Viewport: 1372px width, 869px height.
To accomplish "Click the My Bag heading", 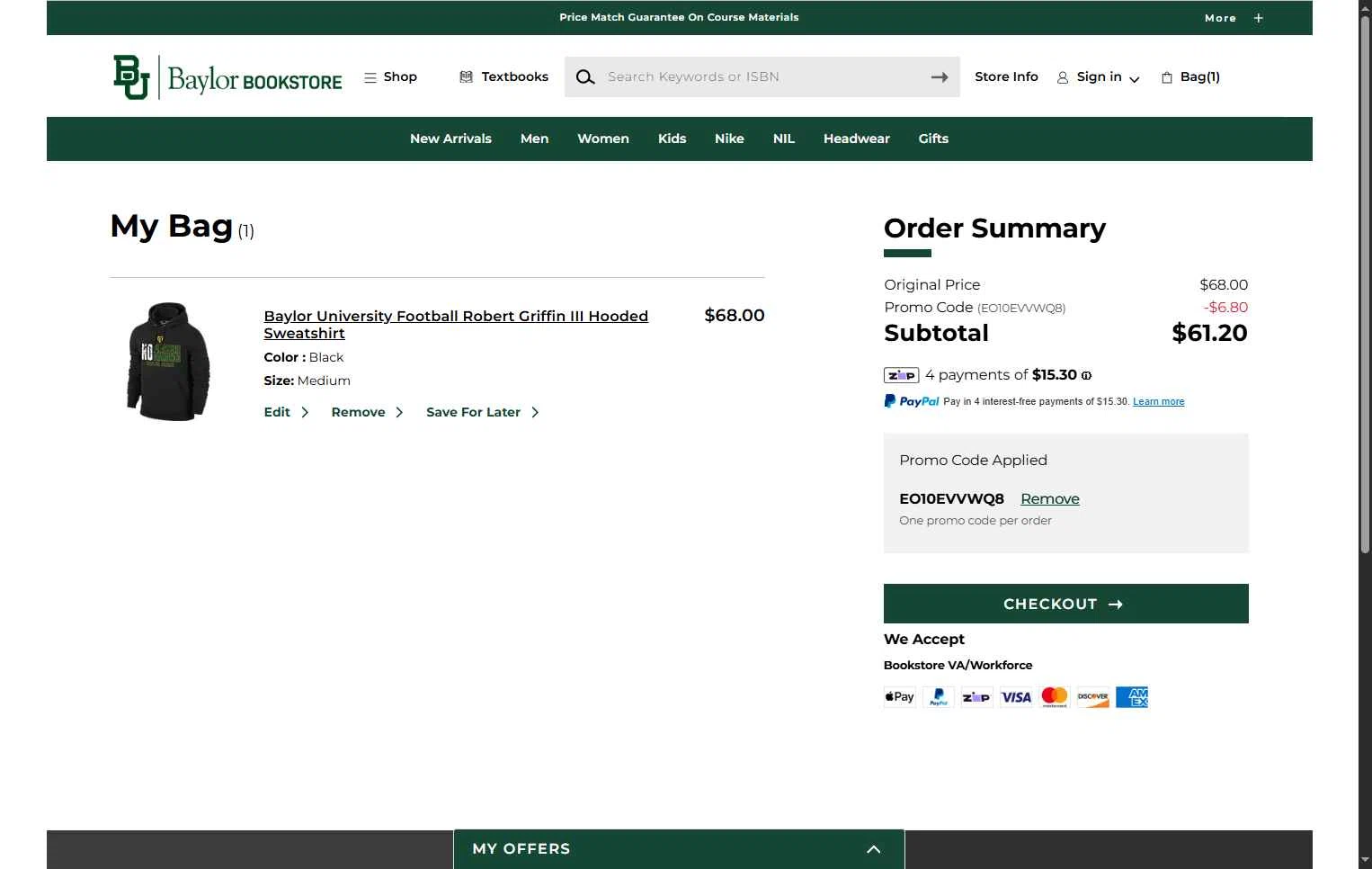I will [172, 226].
